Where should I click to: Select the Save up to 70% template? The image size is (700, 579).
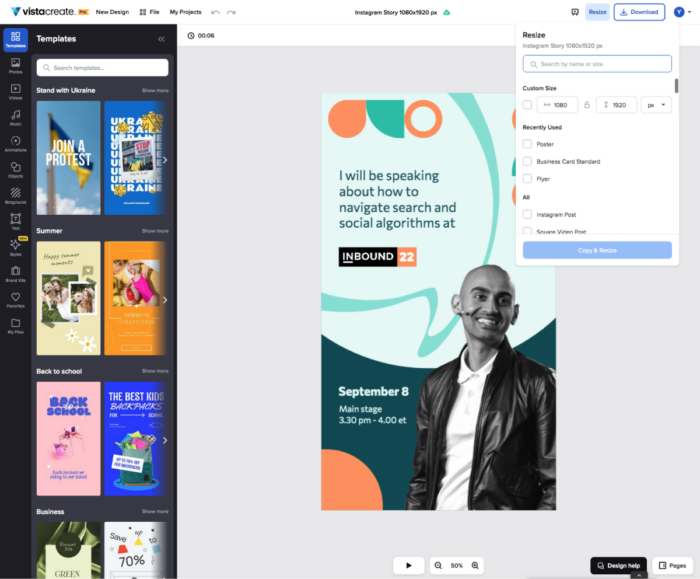135,550
